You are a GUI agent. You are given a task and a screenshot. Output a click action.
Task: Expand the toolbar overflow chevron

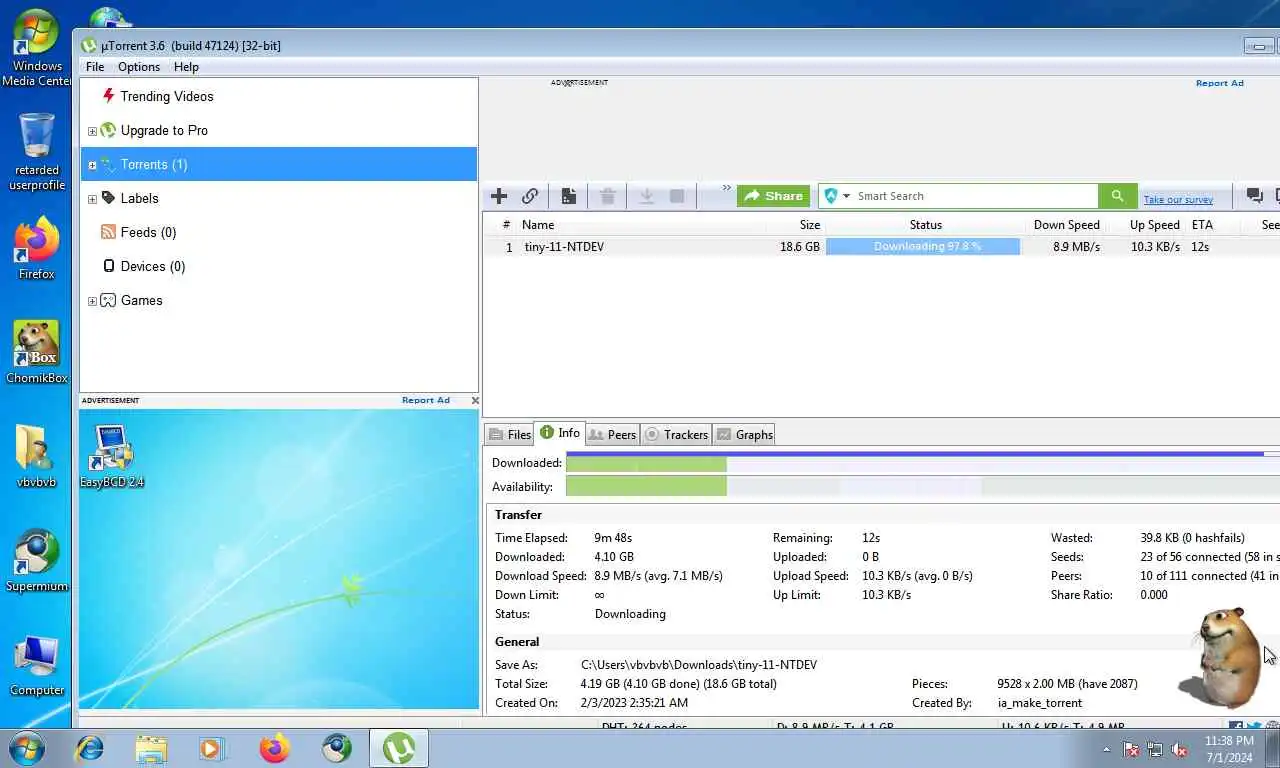(727, 189)
